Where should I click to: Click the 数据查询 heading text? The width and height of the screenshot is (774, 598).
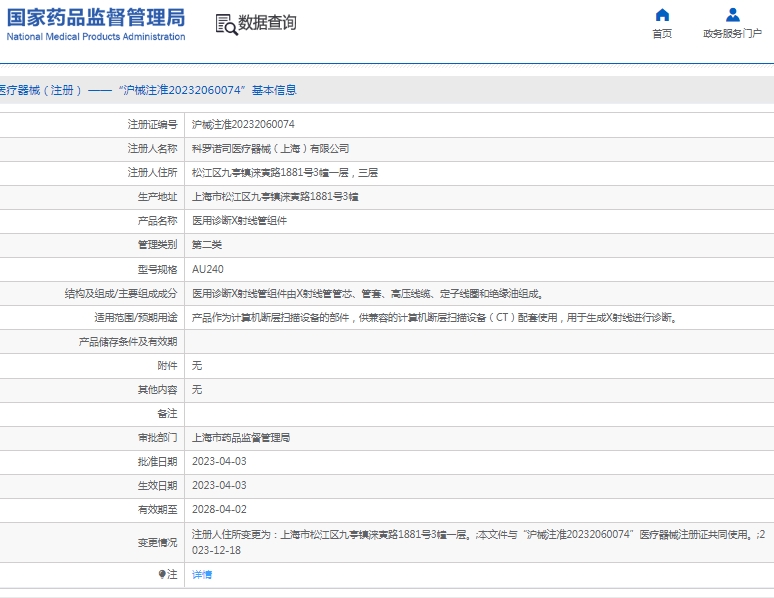(x=267, y=23)
